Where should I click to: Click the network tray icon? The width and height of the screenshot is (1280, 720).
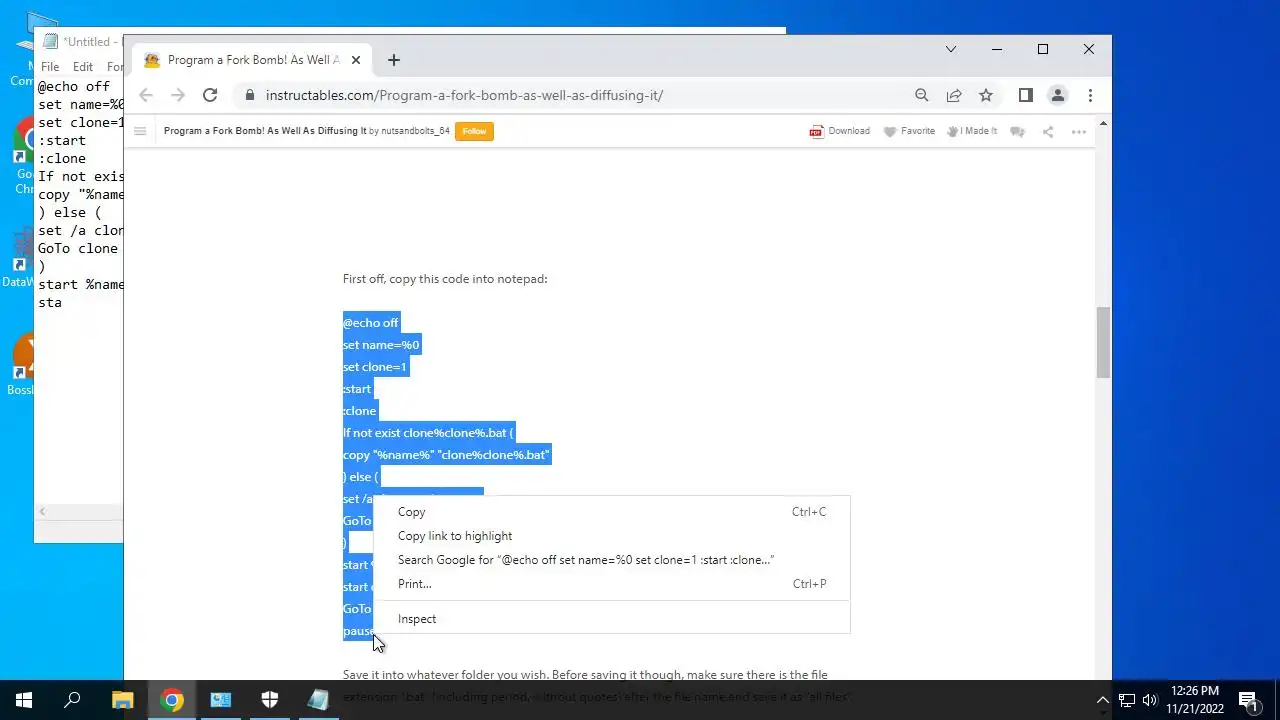[x=1126, y=700]
